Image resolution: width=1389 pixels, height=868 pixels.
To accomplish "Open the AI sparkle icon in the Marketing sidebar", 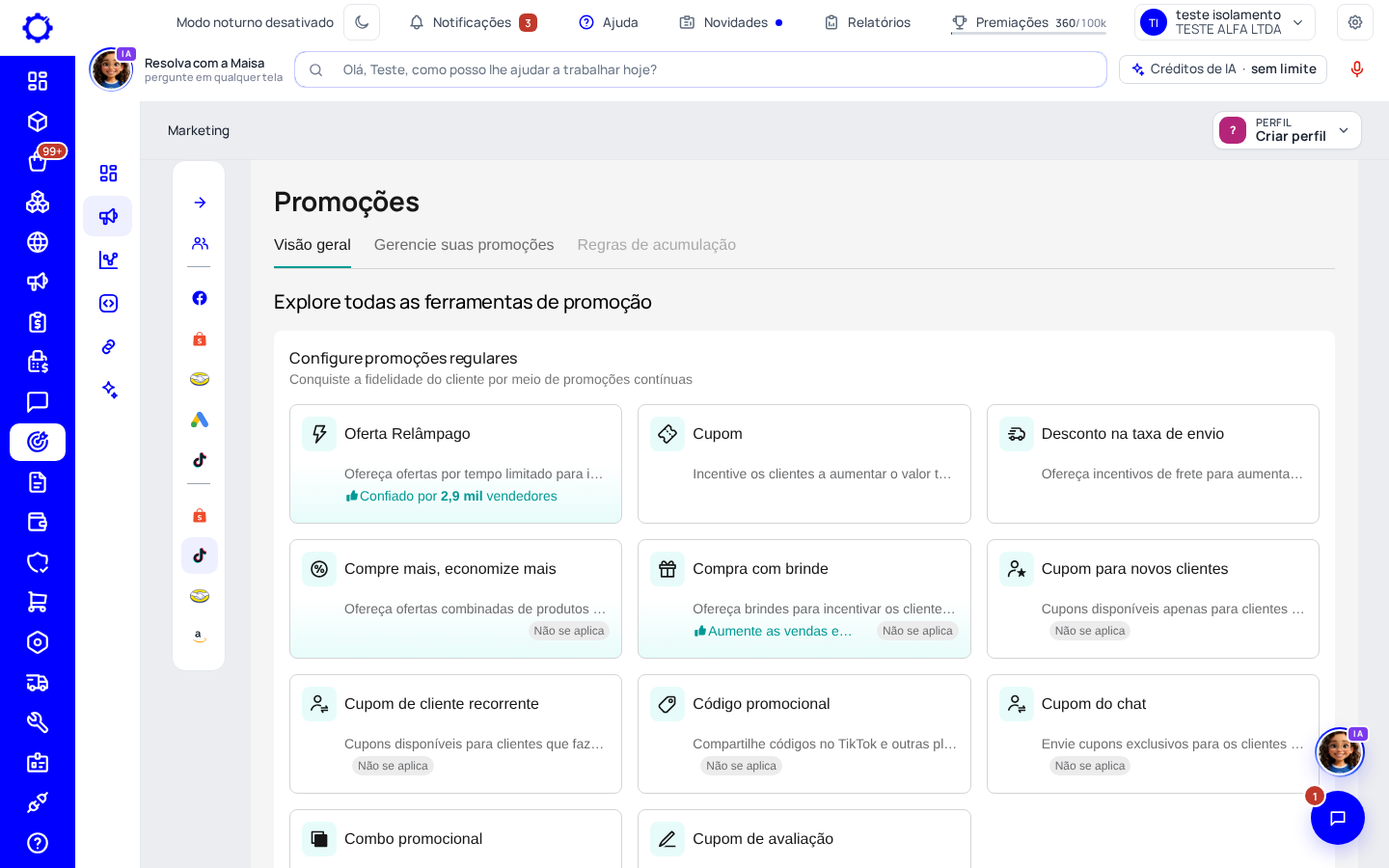I will pos(108,390).
